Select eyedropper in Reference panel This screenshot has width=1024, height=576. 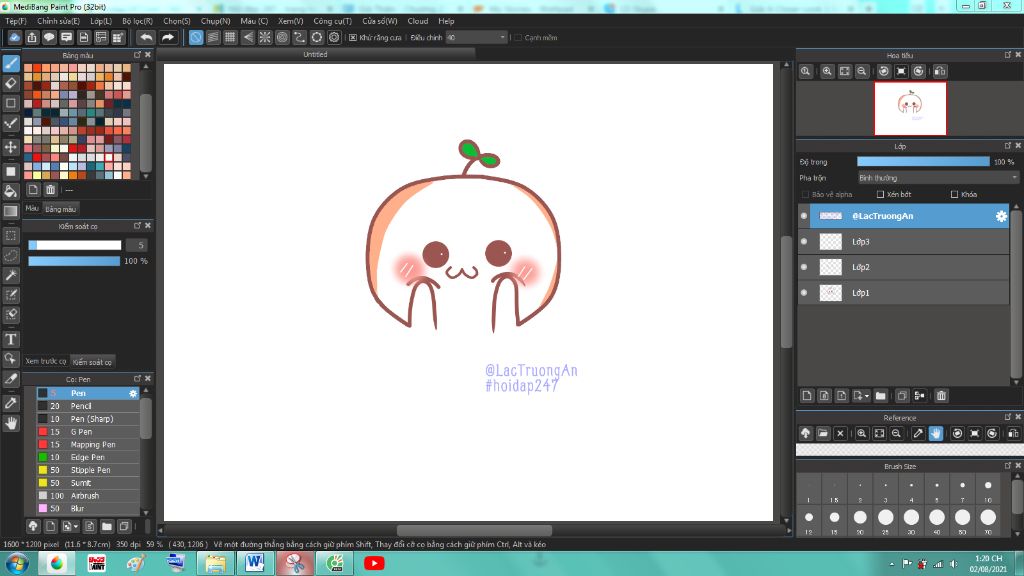(918, 433)
